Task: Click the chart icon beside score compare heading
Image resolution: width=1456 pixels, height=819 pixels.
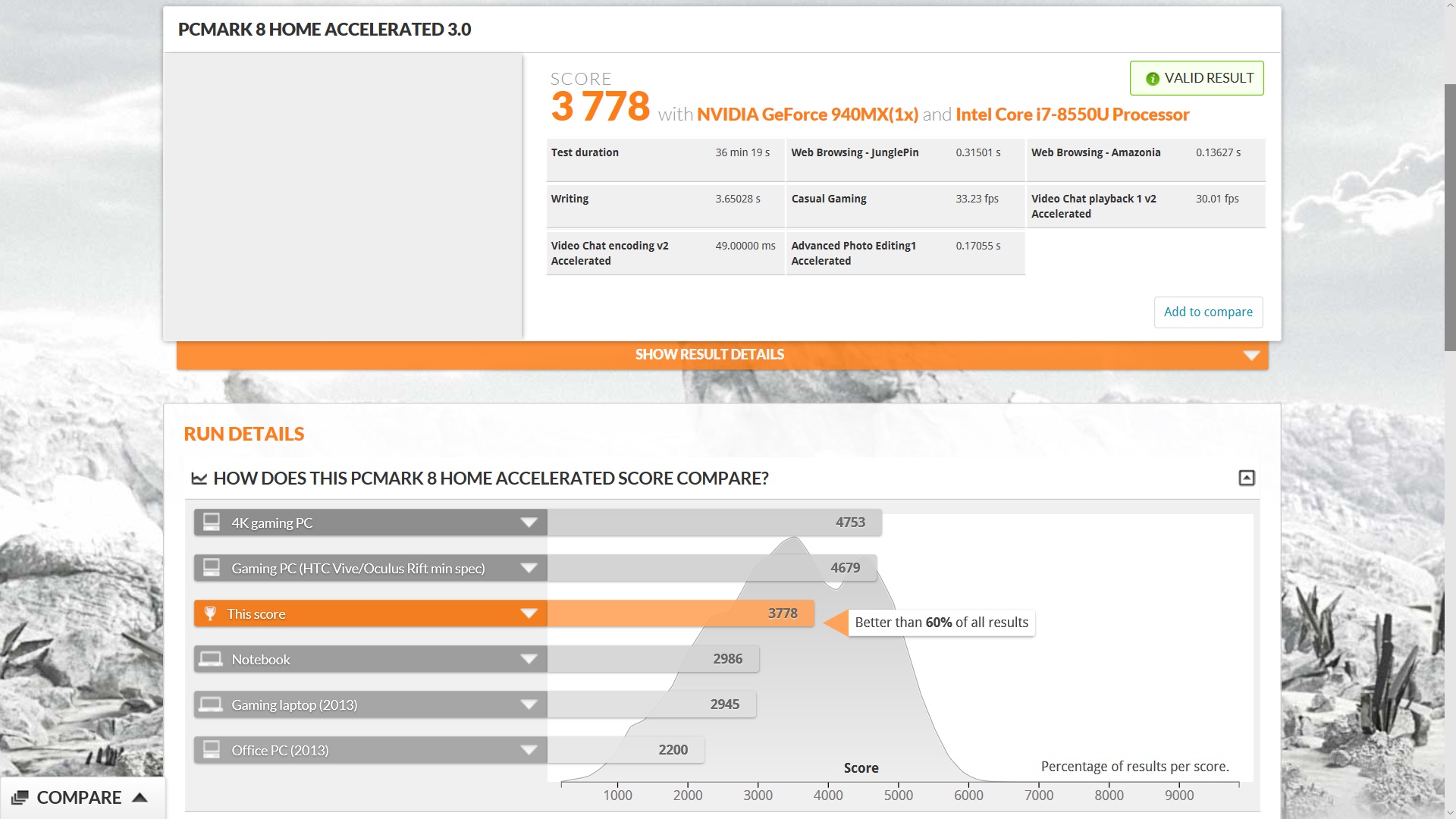Action: pos(199,479)
